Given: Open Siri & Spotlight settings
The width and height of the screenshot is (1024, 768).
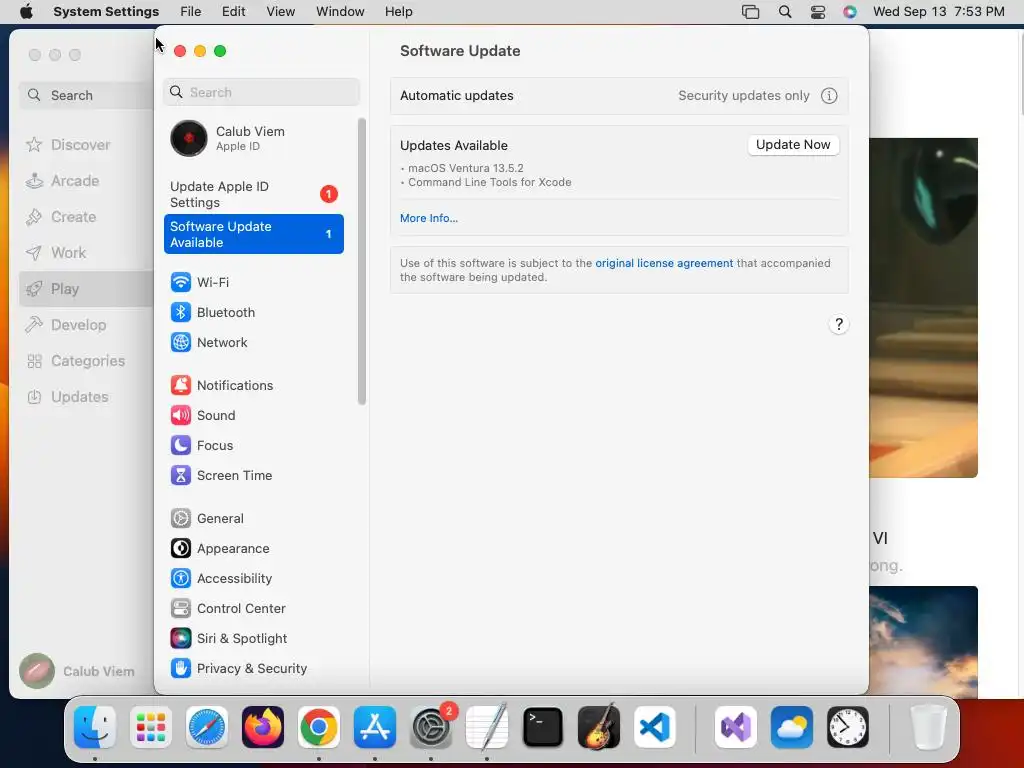Looking at the screenshot, I should pos(253,639).
